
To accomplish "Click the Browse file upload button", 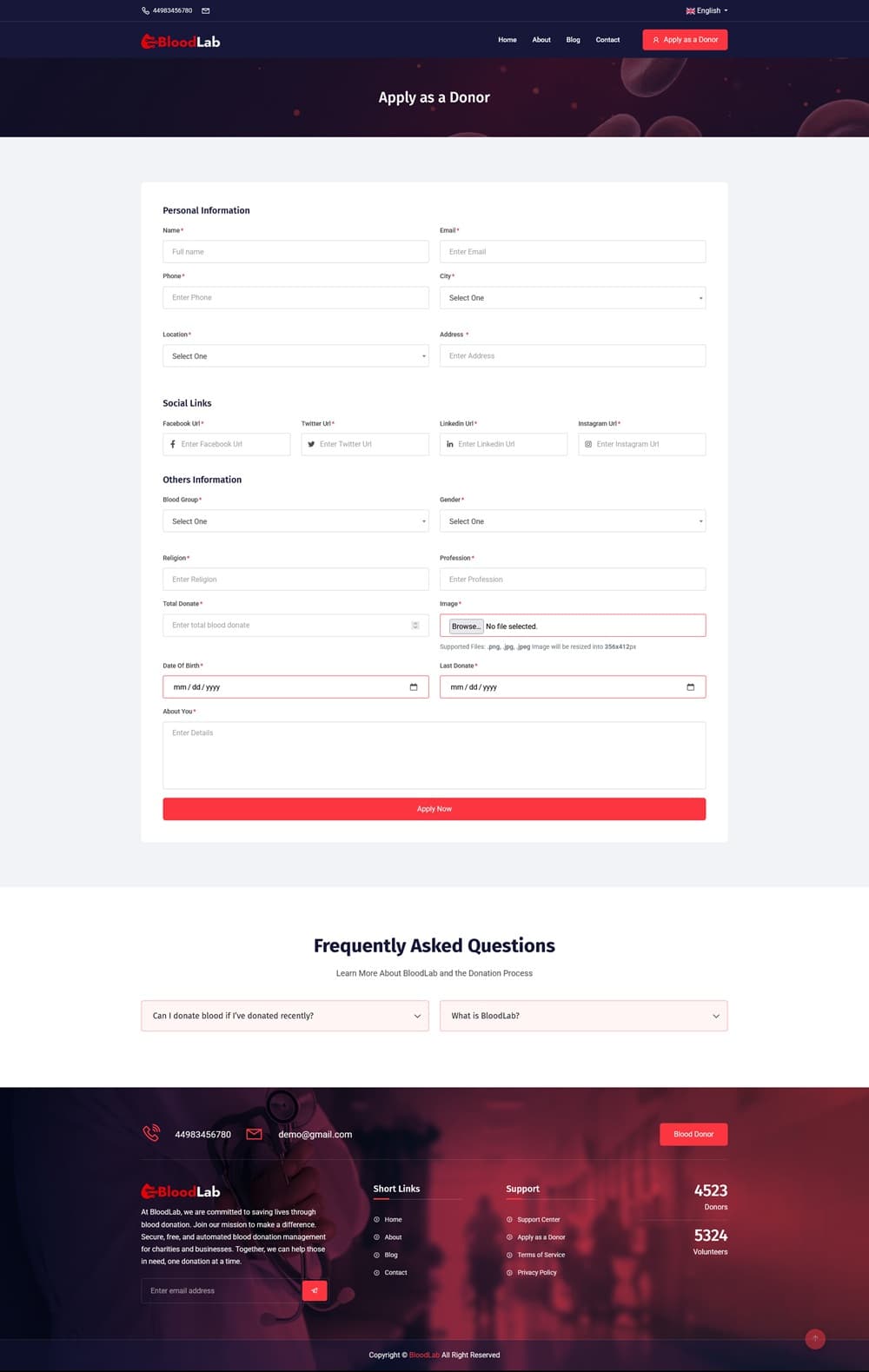I will pyautogui.click(x=466, y=626).
